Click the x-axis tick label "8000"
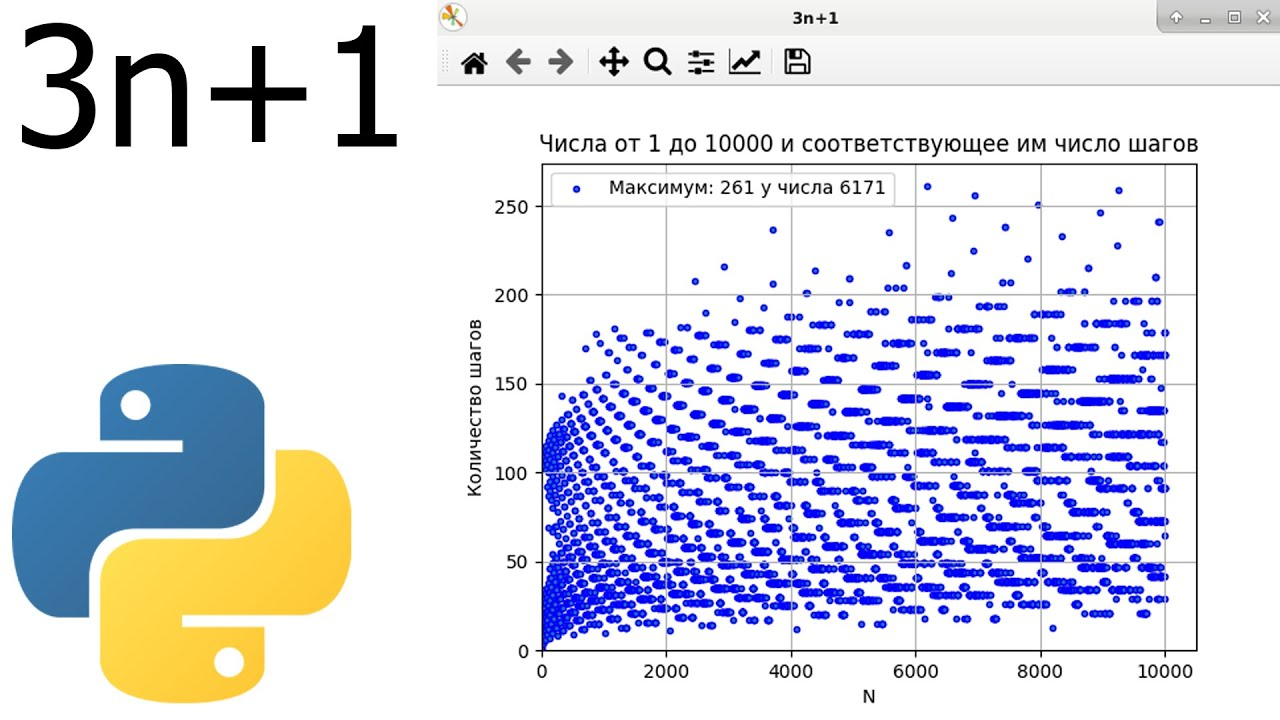The height and width of the screenshot is (720, 1280). pos(1041,672)
